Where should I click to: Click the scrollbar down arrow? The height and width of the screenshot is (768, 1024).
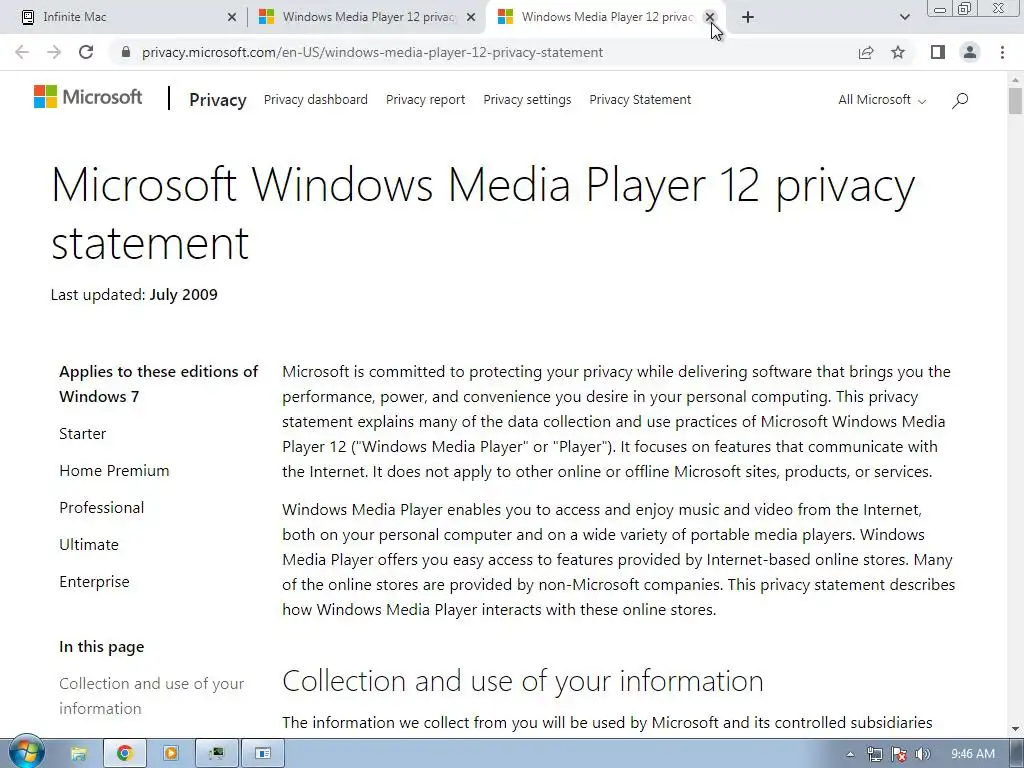point(1015,729)
